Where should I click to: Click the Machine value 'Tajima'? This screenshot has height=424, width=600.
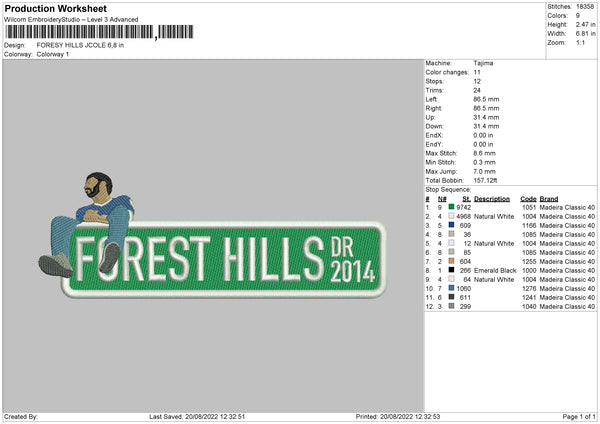(483, 63)
